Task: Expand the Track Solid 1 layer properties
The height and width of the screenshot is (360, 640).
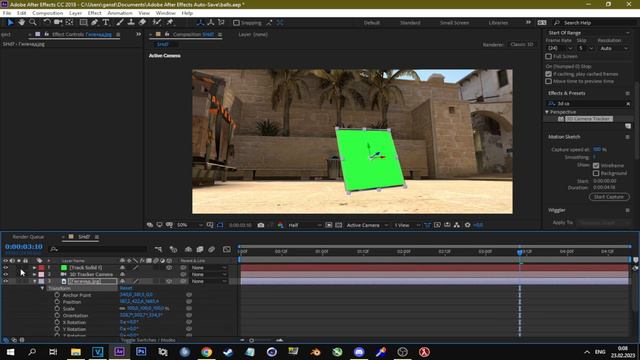Action: click(35, 268)
